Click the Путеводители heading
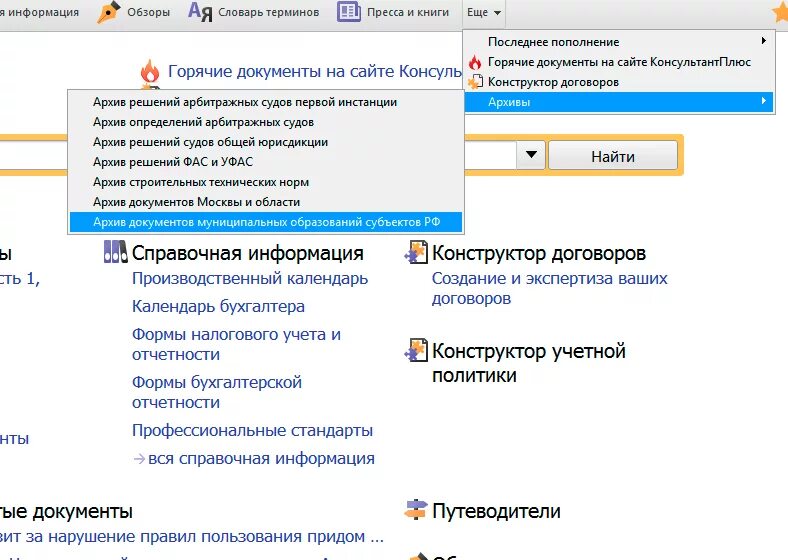Viewport: 788px width, 560px height. [x=496, y=511]
